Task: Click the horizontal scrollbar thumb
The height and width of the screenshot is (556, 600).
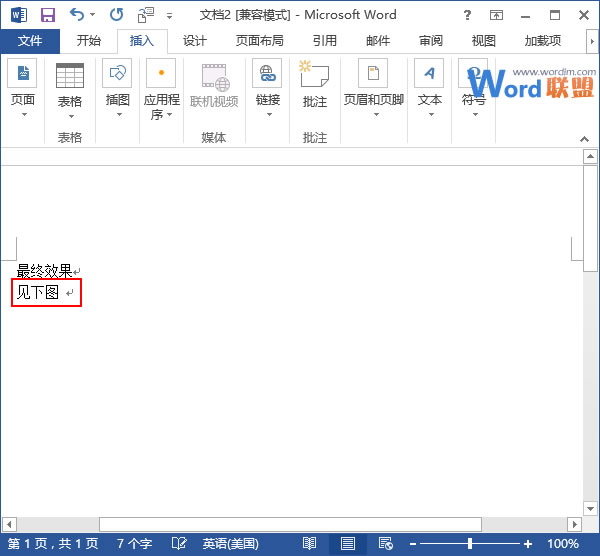Action: [x=290, y=524]
